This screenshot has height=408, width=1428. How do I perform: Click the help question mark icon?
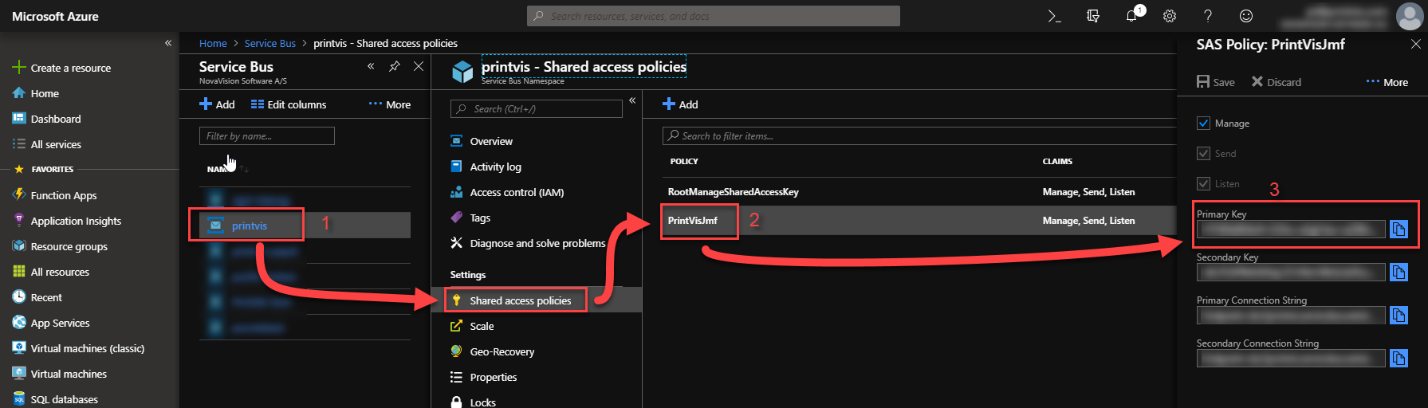1207,16
